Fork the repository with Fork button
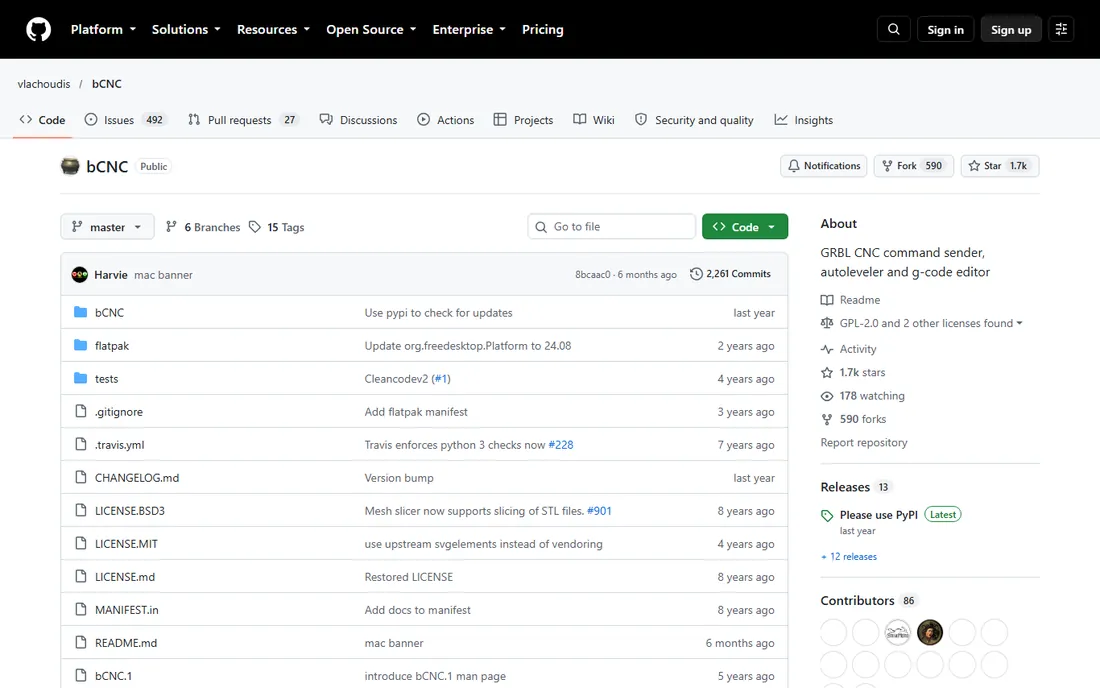This screenshot has width=1100, height=688. point(913,166)
